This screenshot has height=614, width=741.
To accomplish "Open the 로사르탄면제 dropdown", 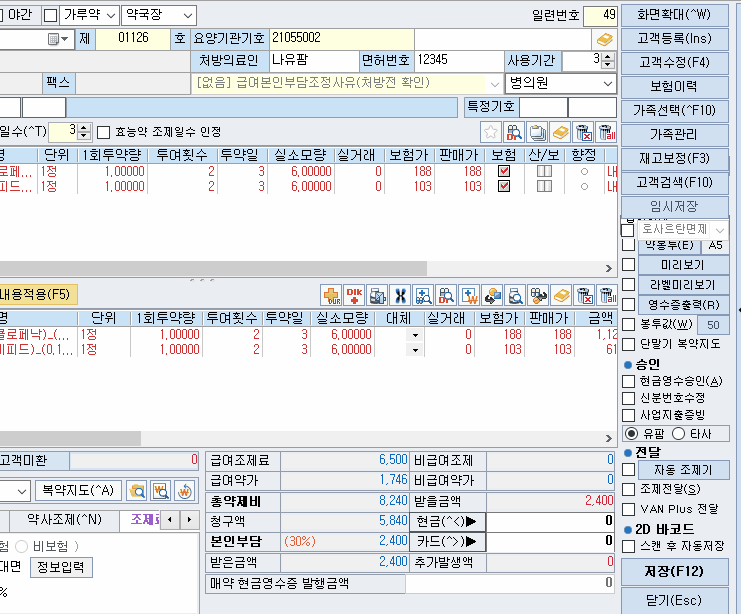I will [720, 230].
